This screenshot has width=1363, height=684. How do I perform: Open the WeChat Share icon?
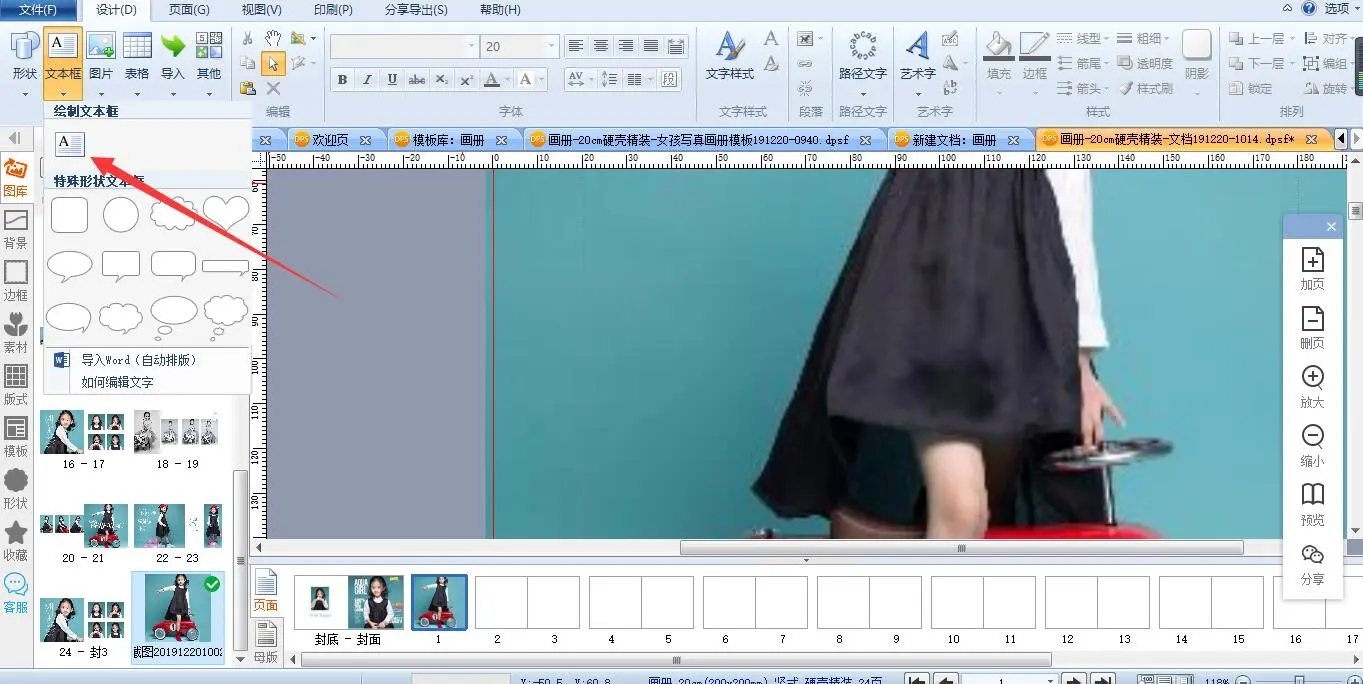click(1312, 555)
